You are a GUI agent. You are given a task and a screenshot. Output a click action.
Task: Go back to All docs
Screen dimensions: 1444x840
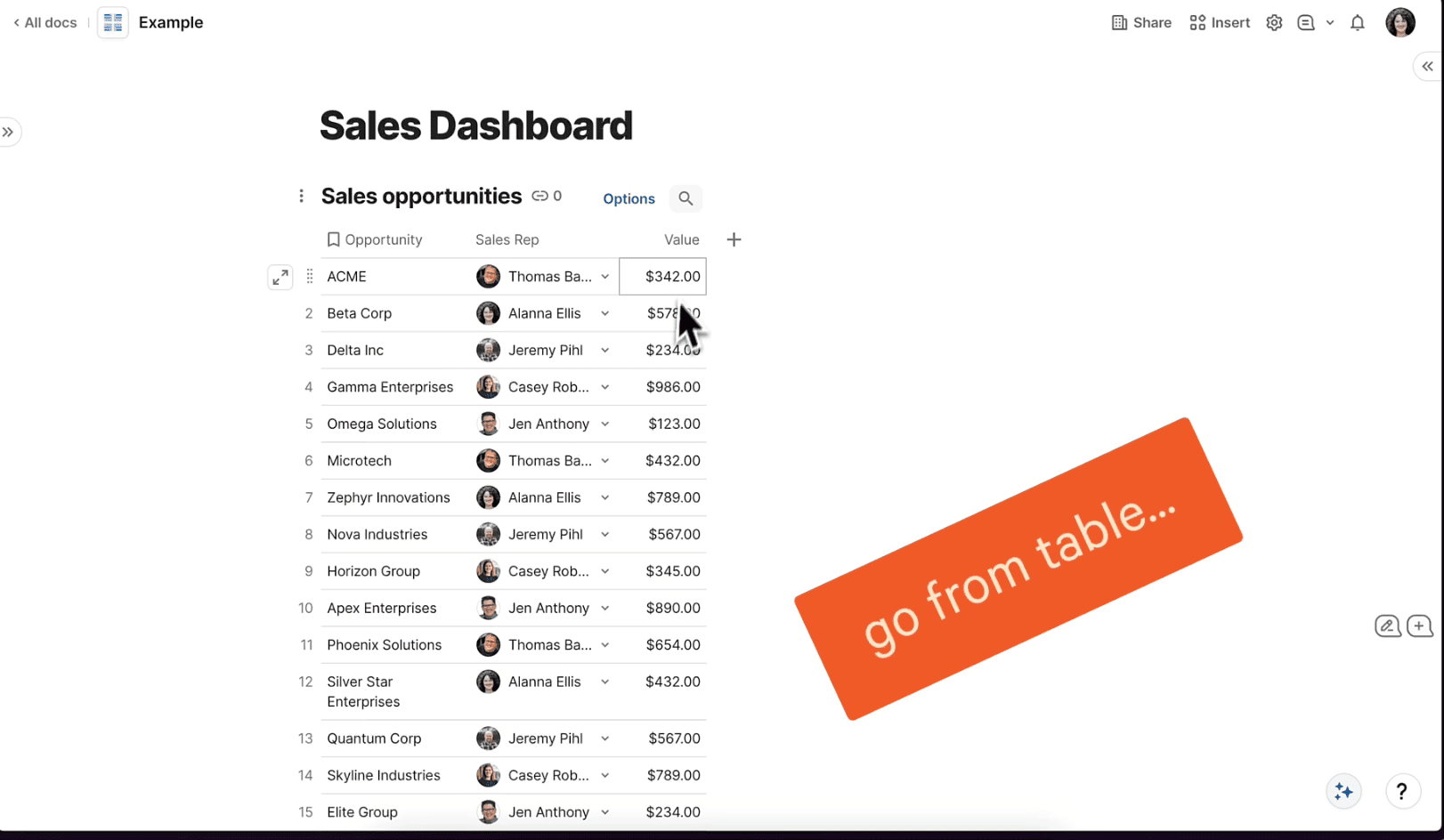click(45, 23)
